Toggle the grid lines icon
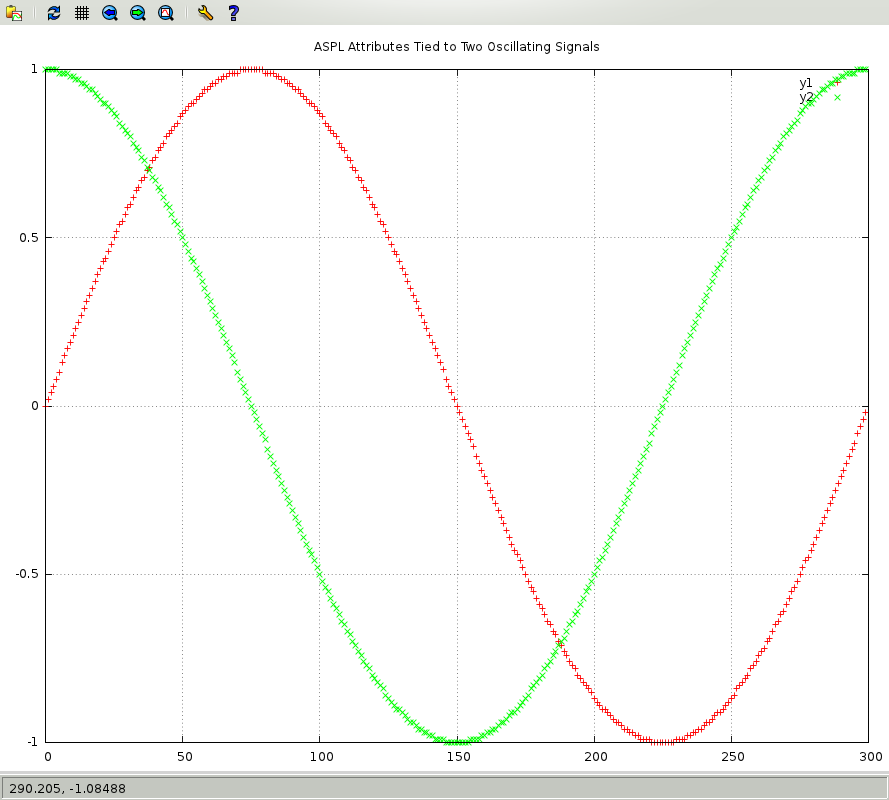Image resolution: width=889 pixels, height=800 pixels. tap(82, 13)
